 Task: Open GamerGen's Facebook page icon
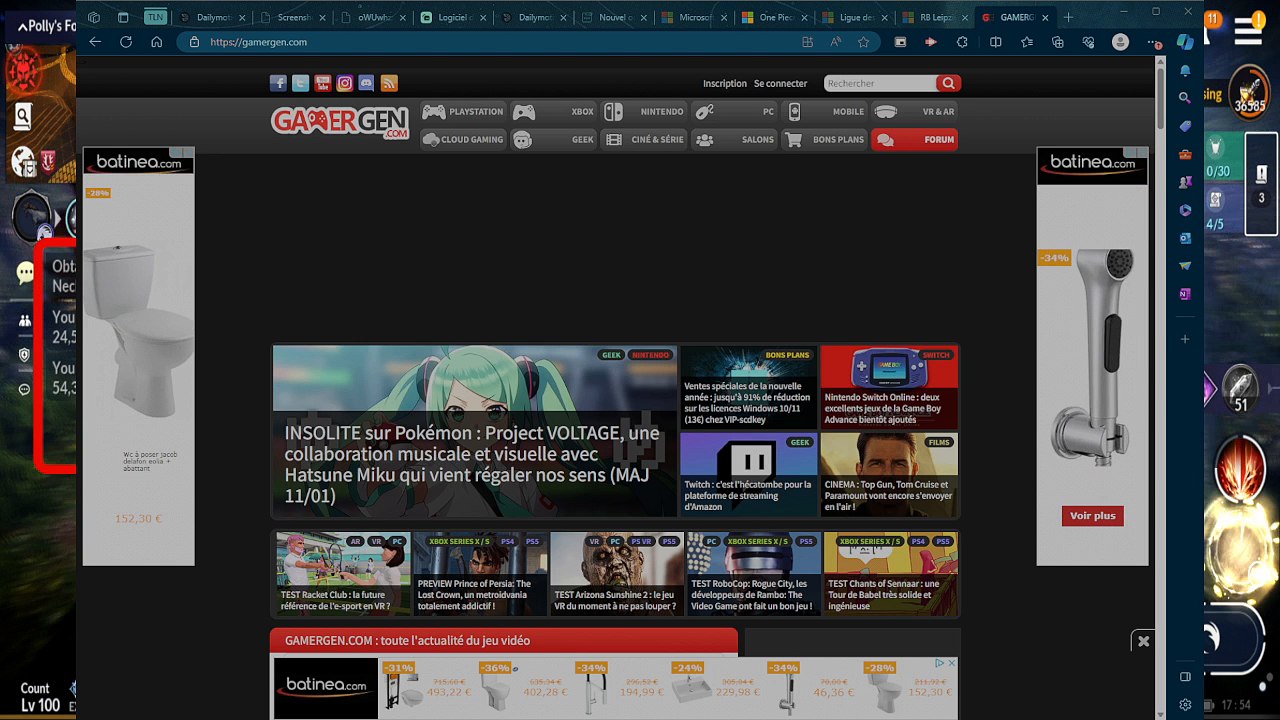278,83
